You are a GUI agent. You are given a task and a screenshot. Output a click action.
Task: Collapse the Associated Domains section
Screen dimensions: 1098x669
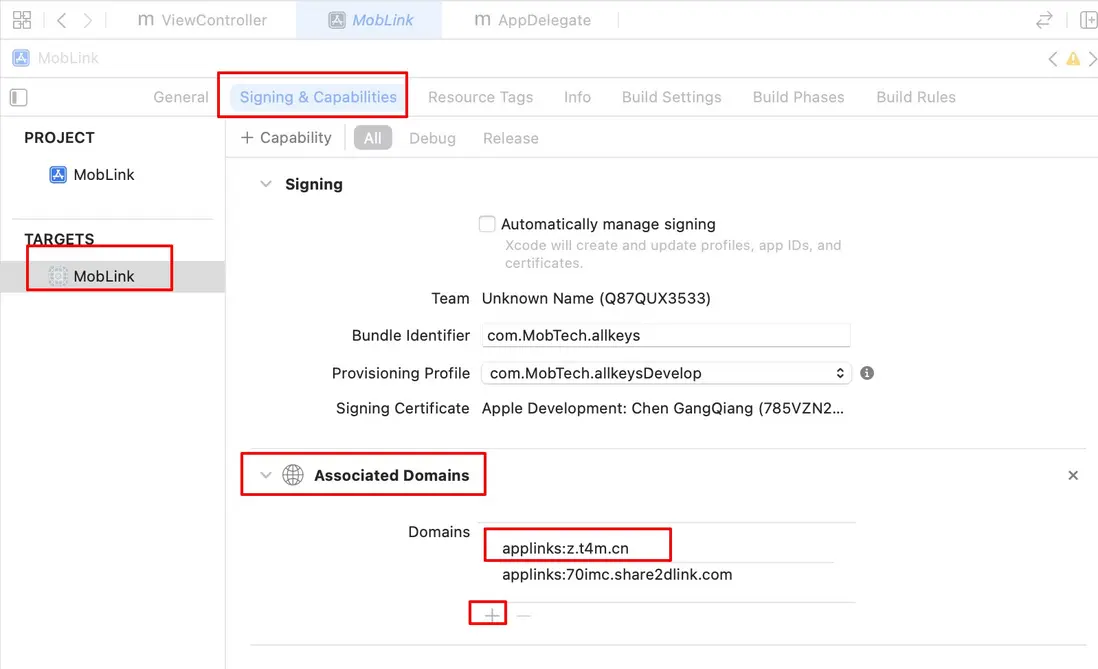point(265,475)
